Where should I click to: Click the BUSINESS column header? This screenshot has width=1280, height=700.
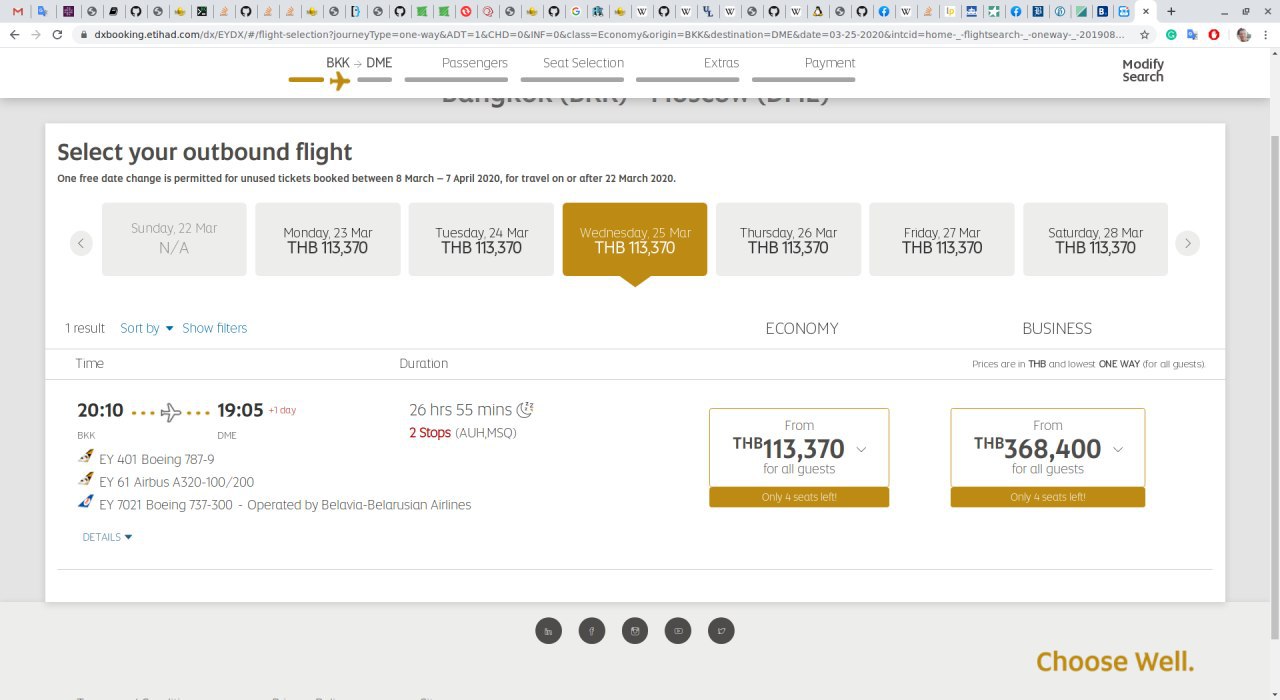click(x=1057, y=328)
